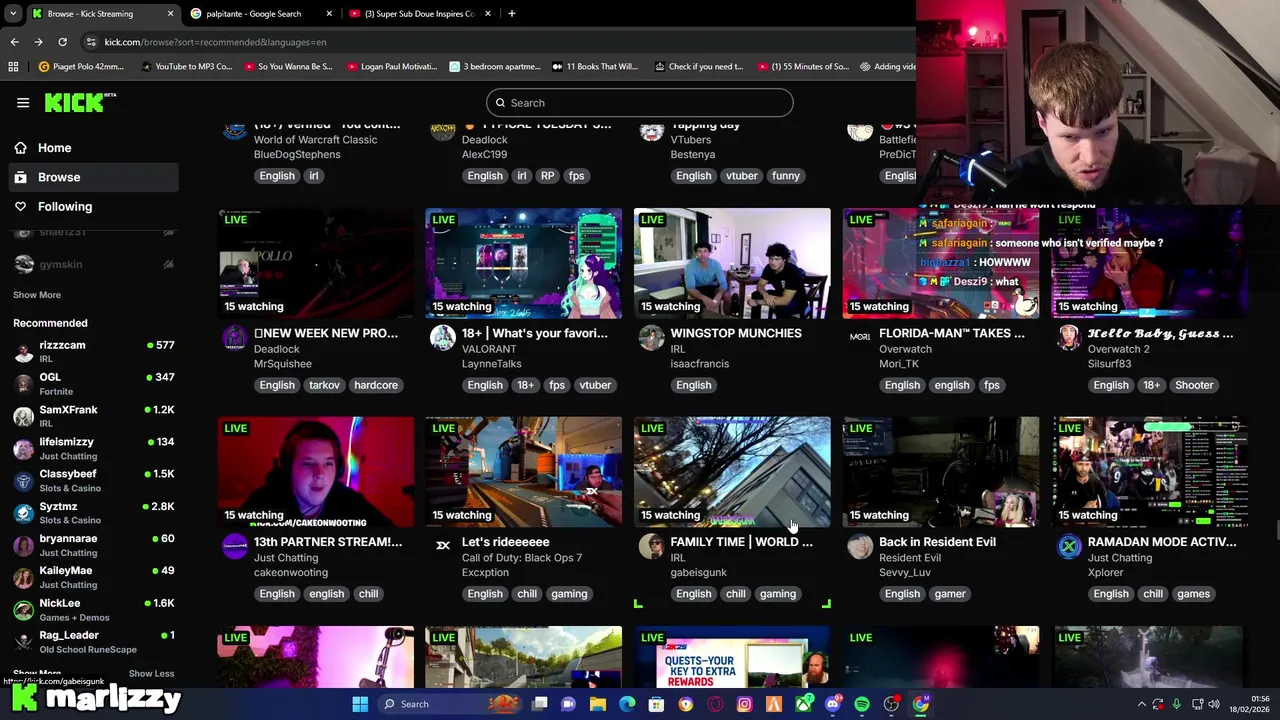
Task: Select the vtuber tag under LaynneTalks
Action: [x=595, y=385]
